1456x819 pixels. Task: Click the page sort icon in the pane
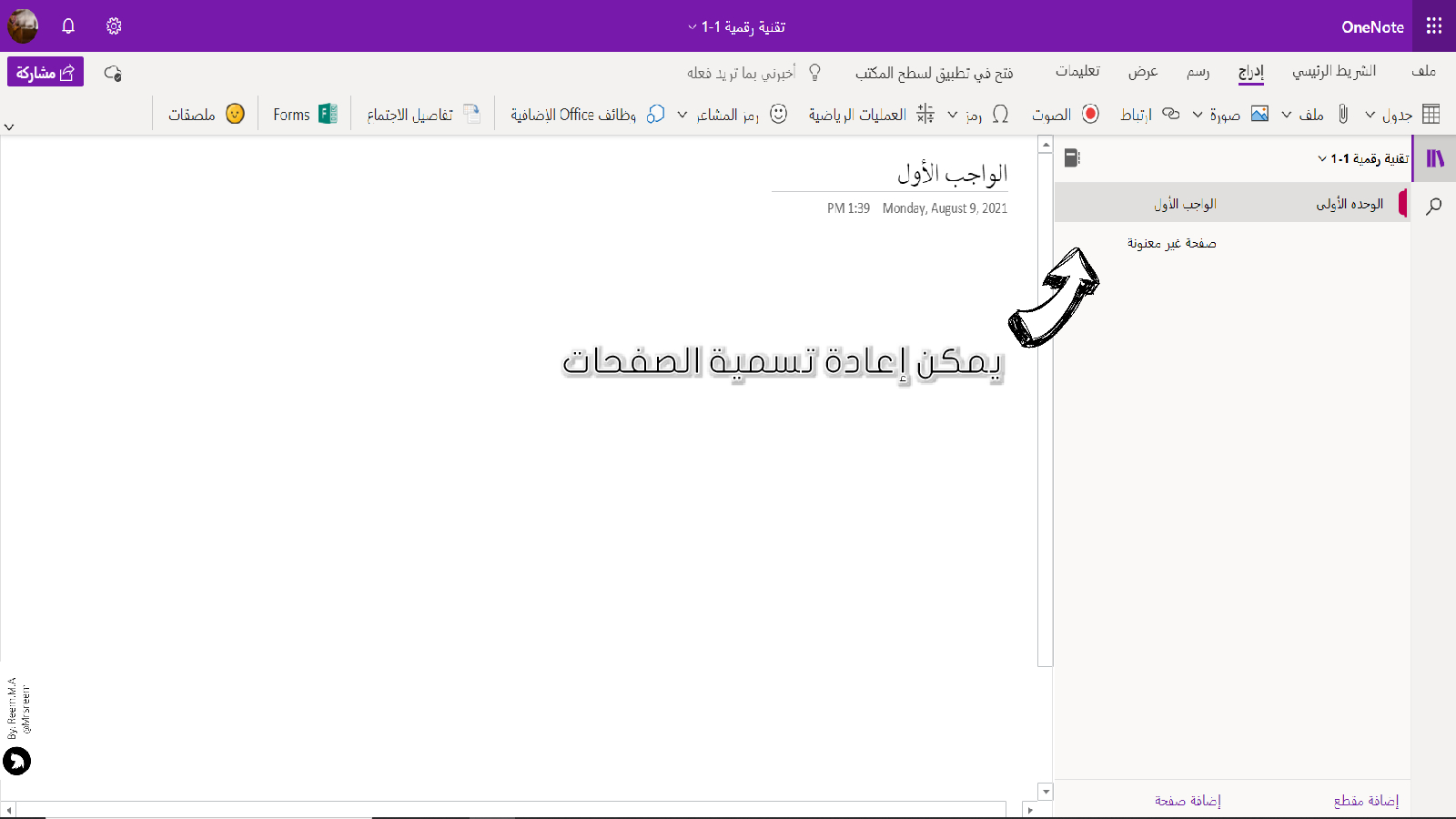pos(1072,158)
